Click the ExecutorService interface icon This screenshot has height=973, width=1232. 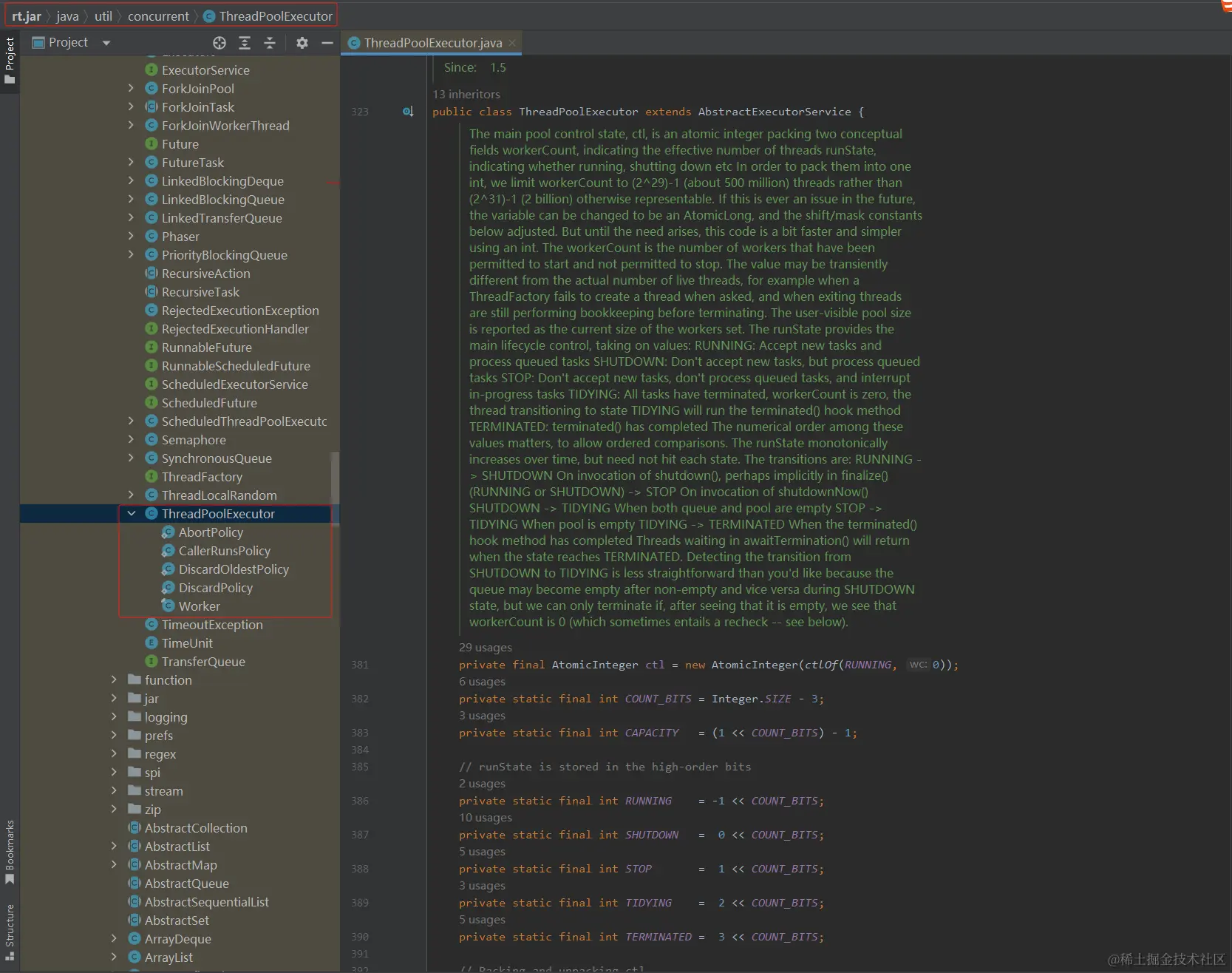152,69
